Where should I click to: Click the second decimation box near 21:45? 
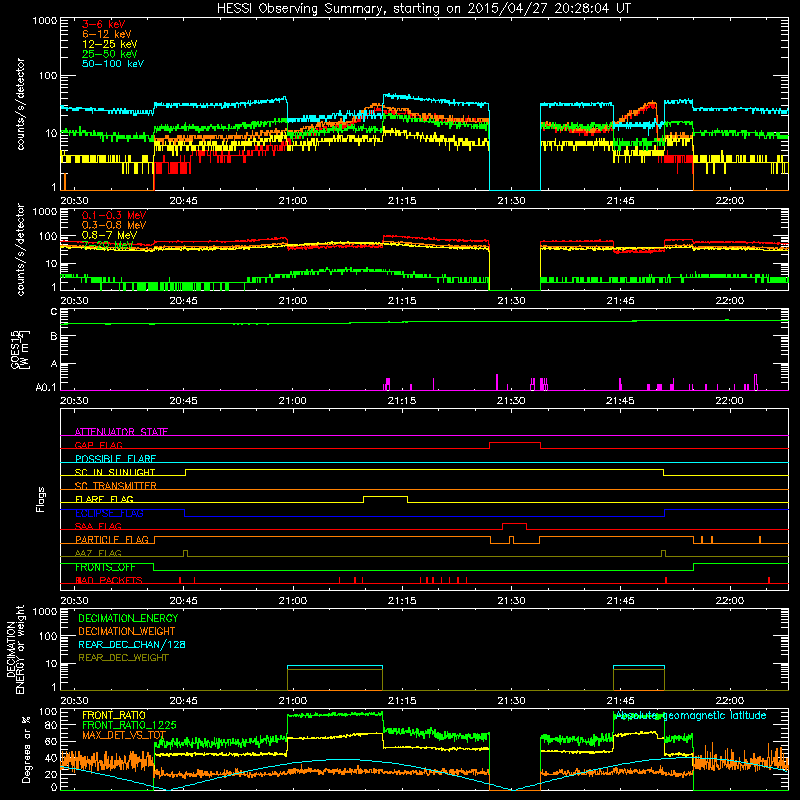pyautogui.click(x=639, y=678)
